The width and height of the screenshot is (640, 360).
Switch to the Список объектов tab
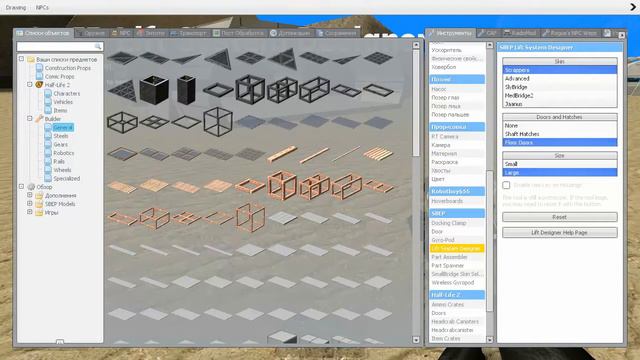[43, 33]
